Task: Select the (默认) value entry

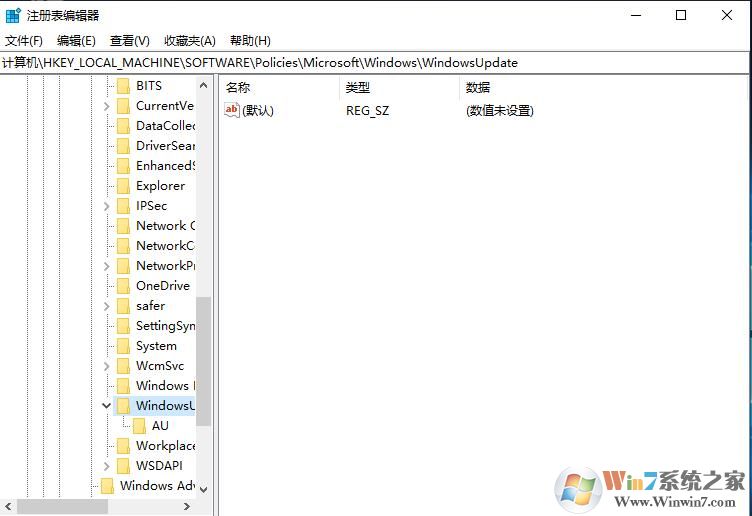Action: tap(258, 111)
